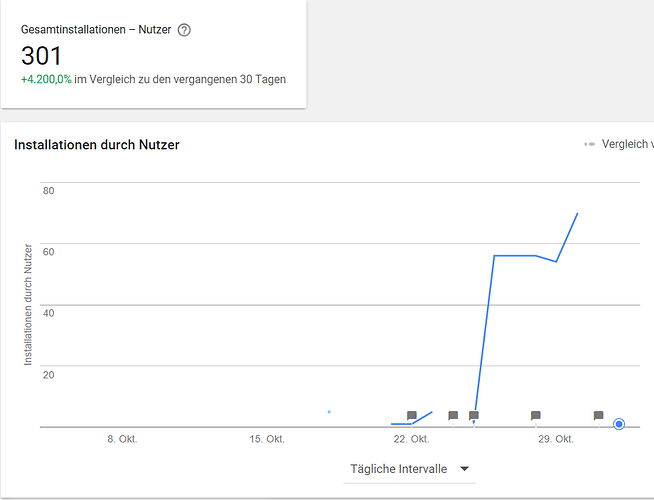The width and height of the screenshot is (654, 500).
Task: Click the 301 total installs figure
Action: [x=42, y=56]
